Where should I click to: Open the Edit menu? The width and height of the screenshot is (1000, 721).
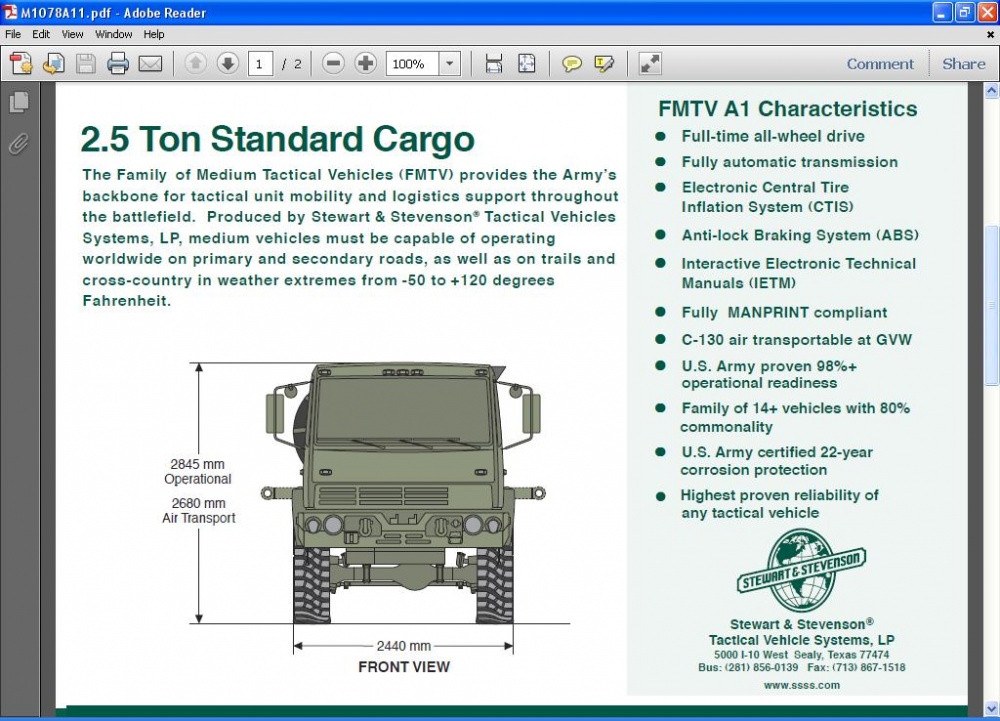[41, 34]
